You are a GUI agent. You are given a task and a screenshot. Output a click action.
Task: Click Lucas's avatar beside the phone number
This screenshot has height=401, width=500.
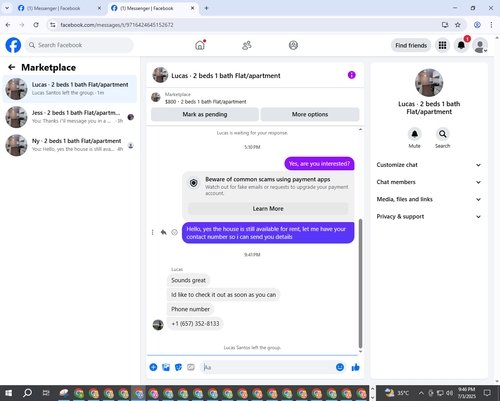(x=158, y=325)
